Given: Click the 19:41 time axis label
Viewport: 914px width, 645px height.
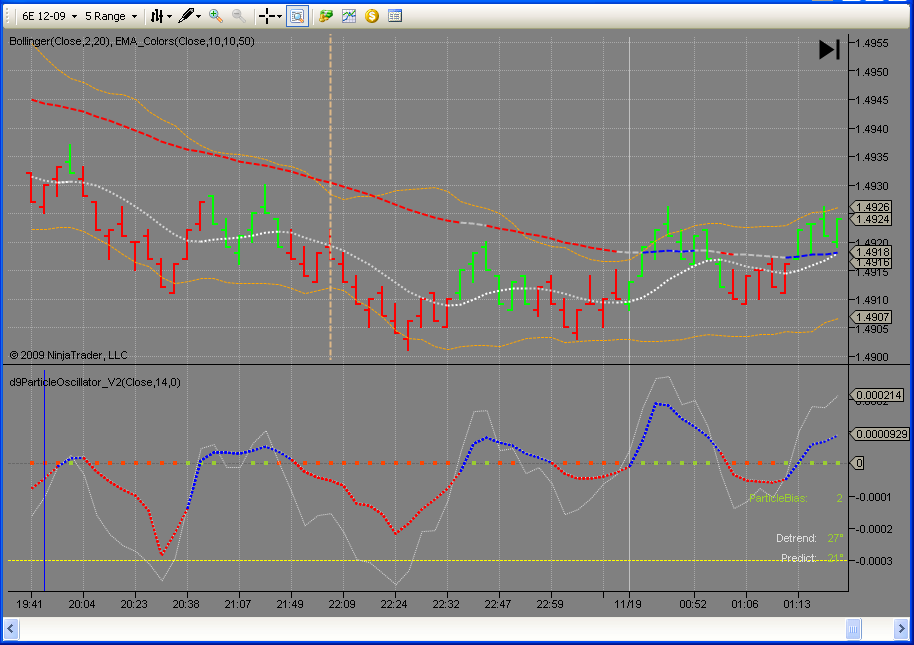Looking at the screenshot, I should point(29,604).
